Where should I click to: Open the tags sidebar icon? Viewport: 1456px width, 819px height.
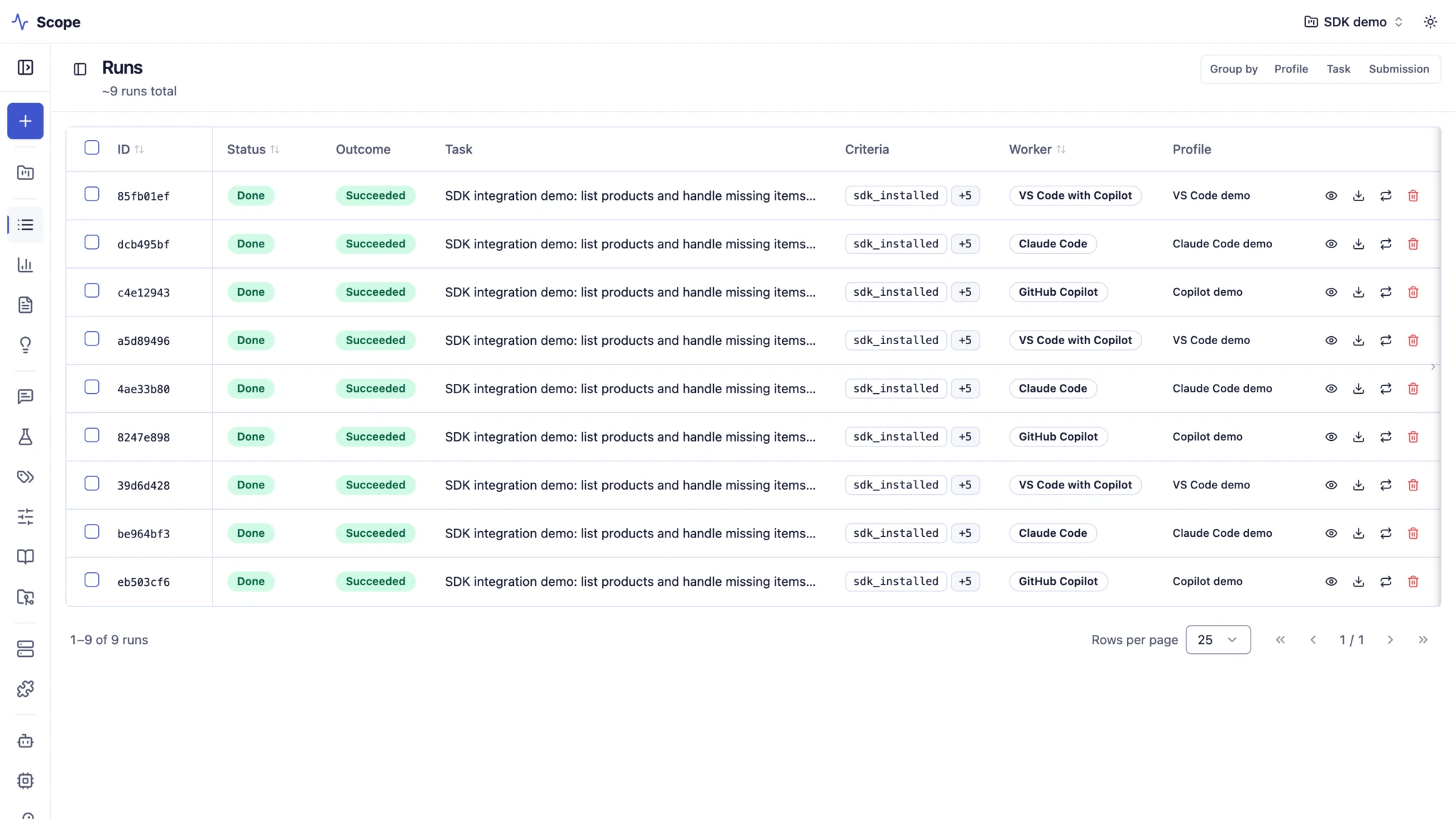(x=25, y=476)
